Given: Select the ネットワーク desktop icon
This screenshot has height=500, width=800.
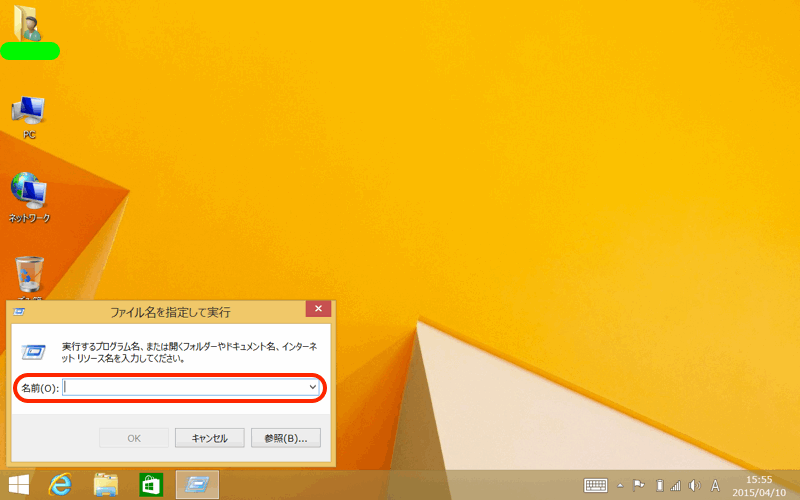Looking at the screenshot, I should tap(28, 190).
